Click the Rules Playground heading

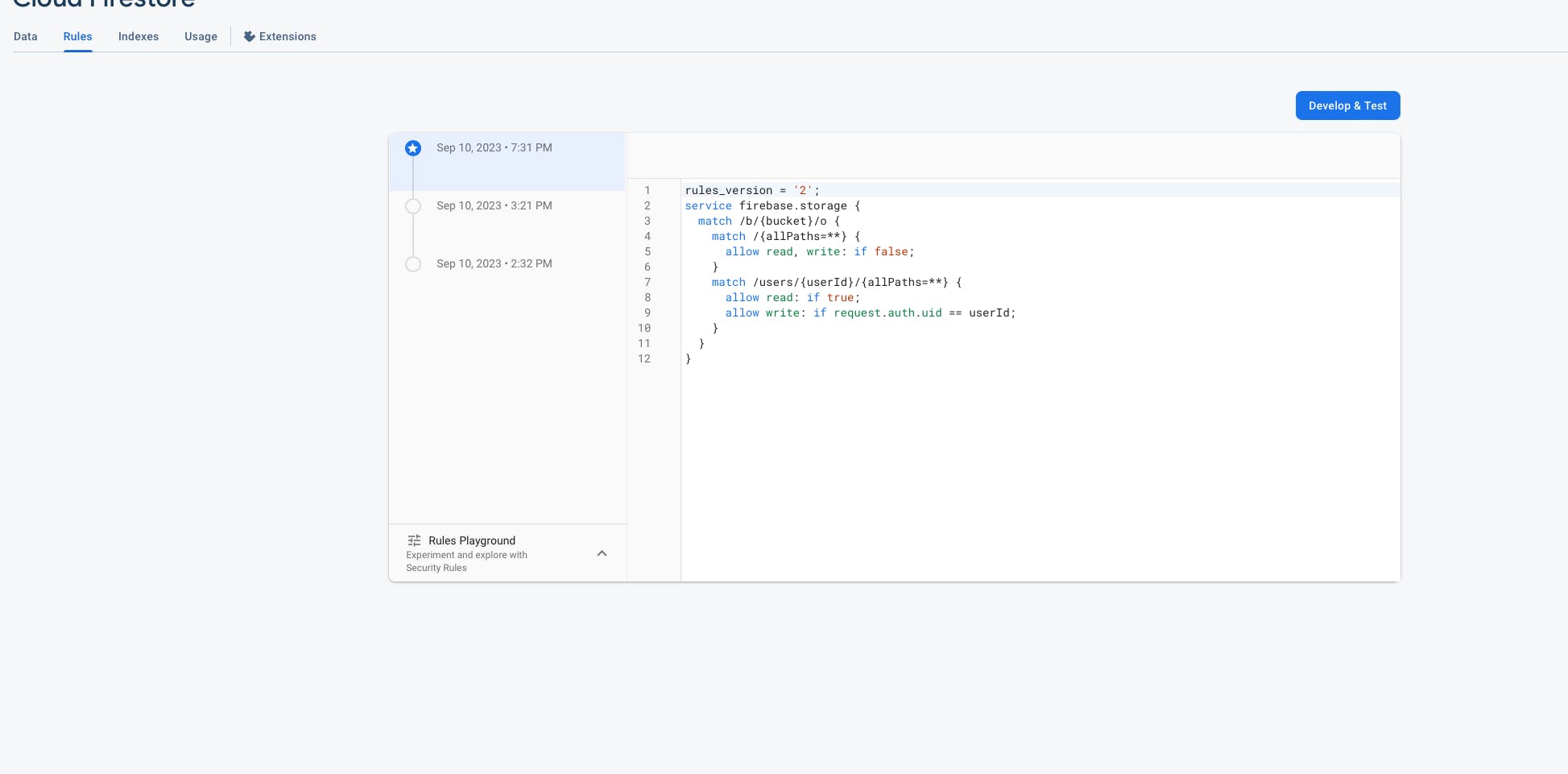472,540
